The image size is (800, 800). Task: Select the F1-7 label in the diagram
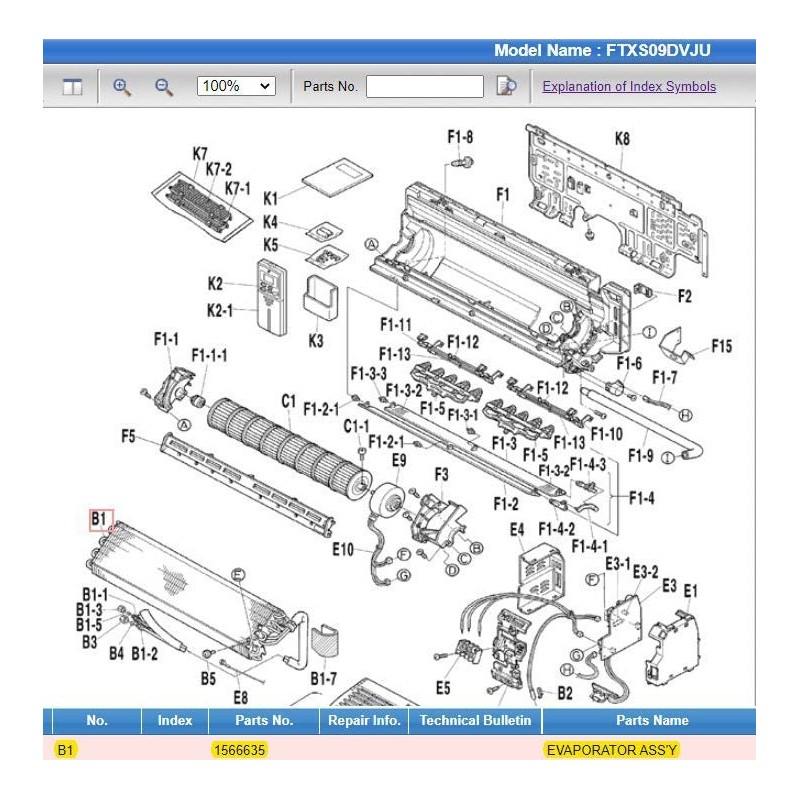pos(665,378)
